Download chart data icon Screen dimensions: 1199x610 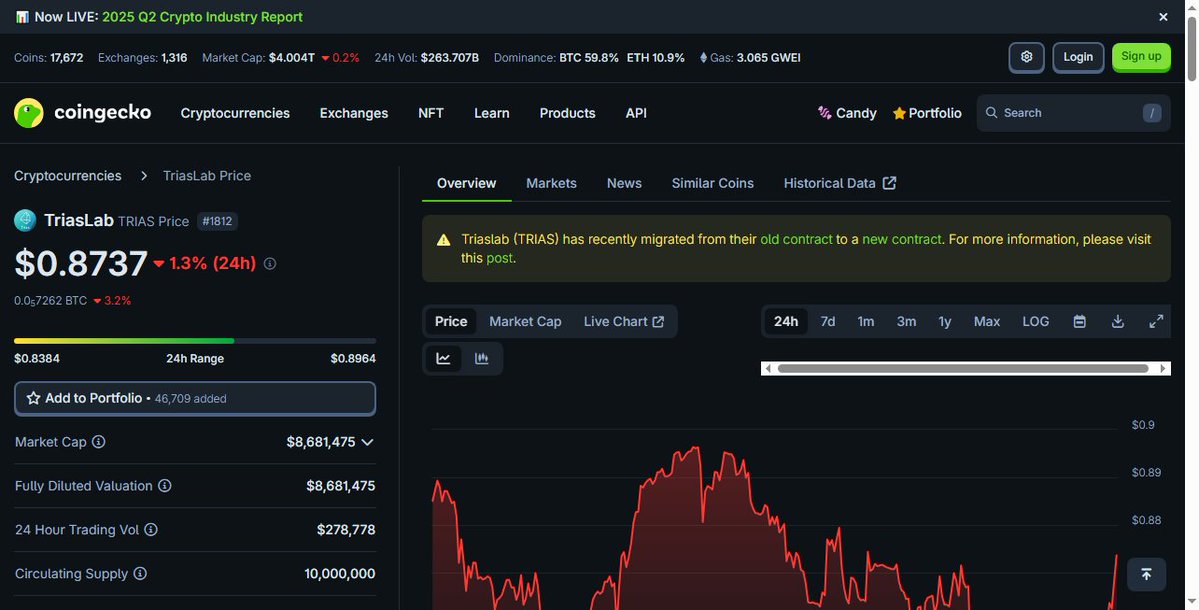(x=1117, y=322)
